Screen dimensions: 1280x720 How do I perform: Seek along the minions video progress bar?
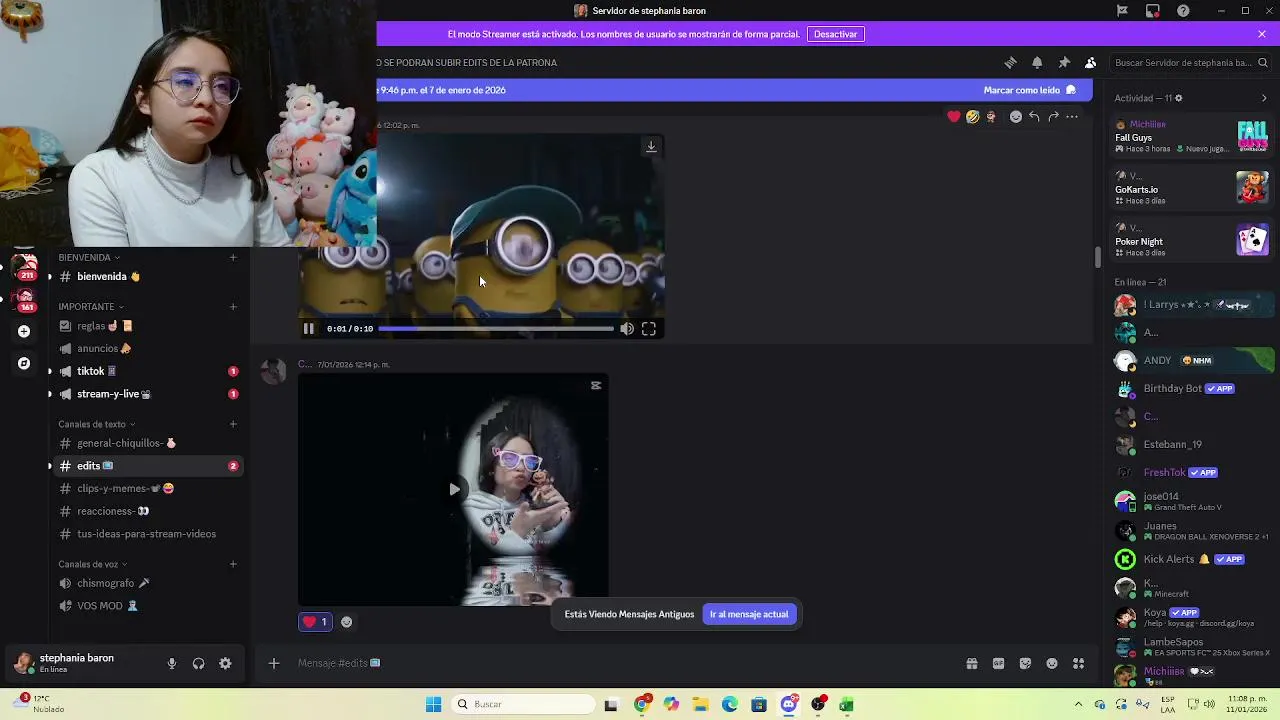pyautogui.click(x=496, y=328)
